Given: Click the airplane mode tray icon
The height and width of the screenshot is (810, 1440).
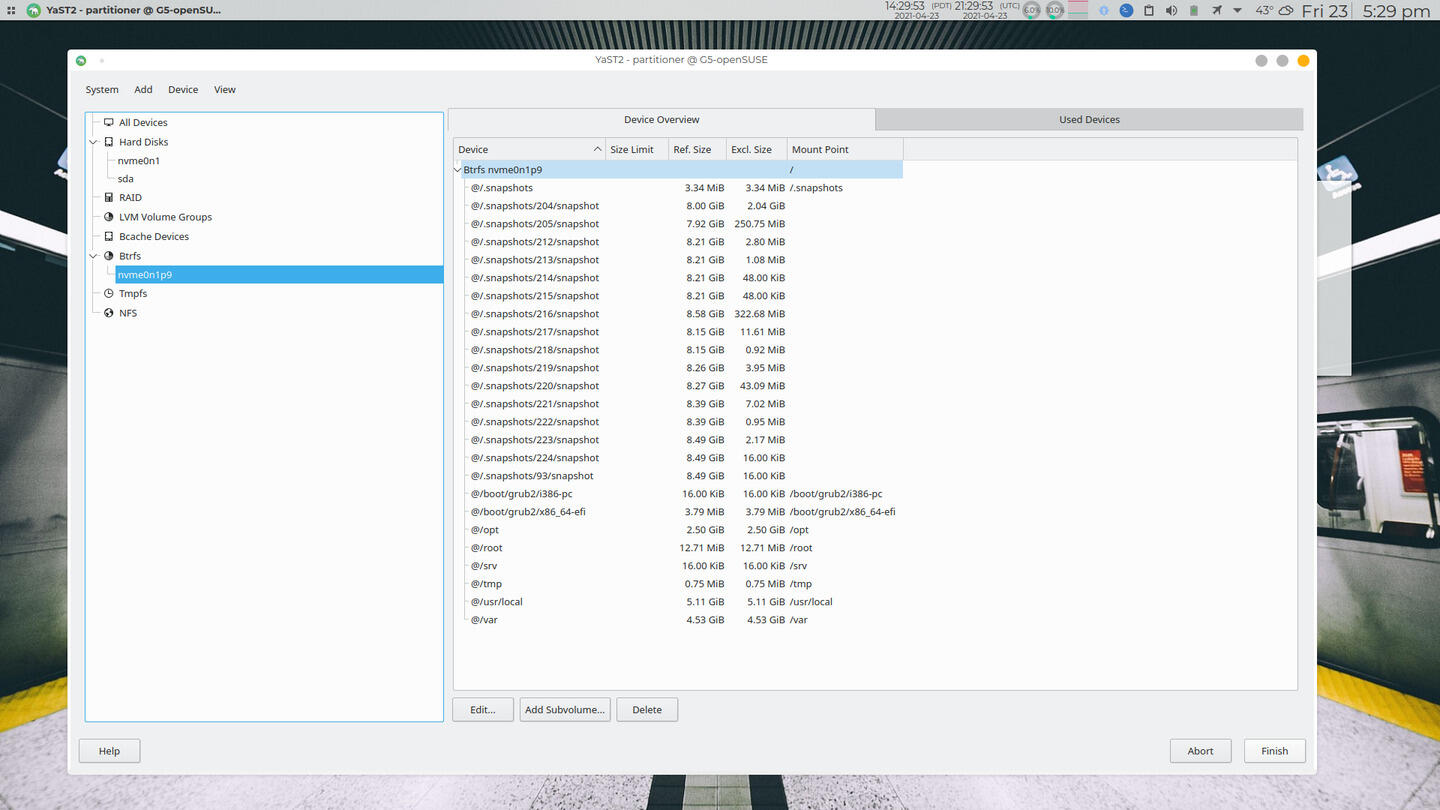Looking at the screenshot, I should pyautogui.click(x=1216, y=10).
